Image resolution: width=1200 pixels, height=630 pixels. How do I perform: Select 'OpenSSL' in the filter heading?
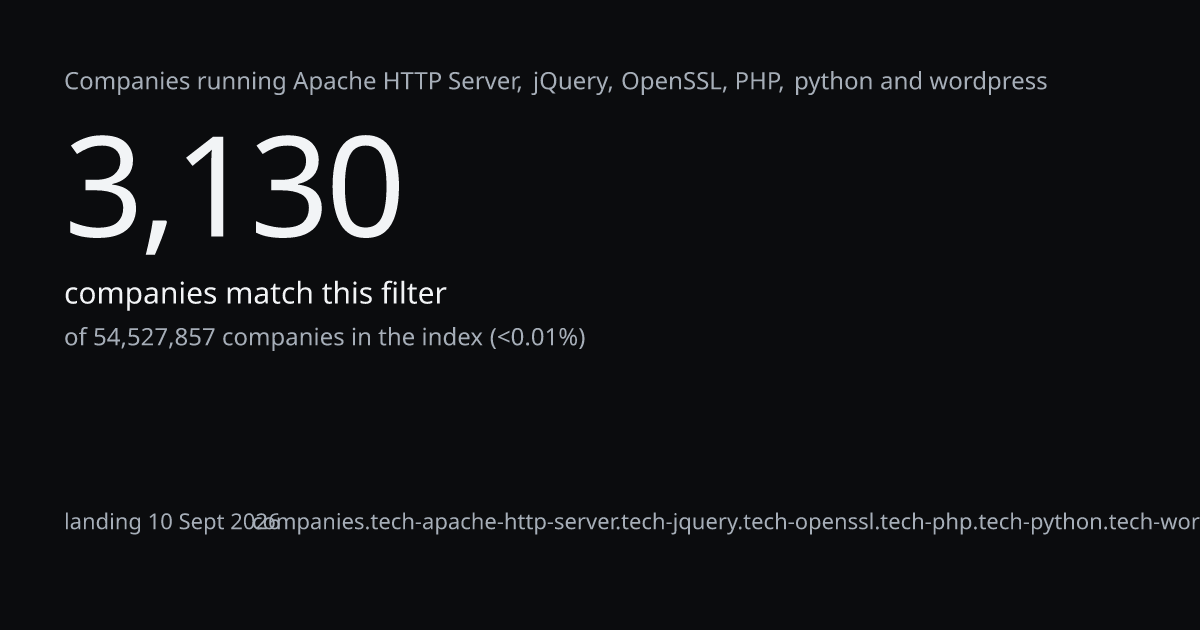[671, 81]
